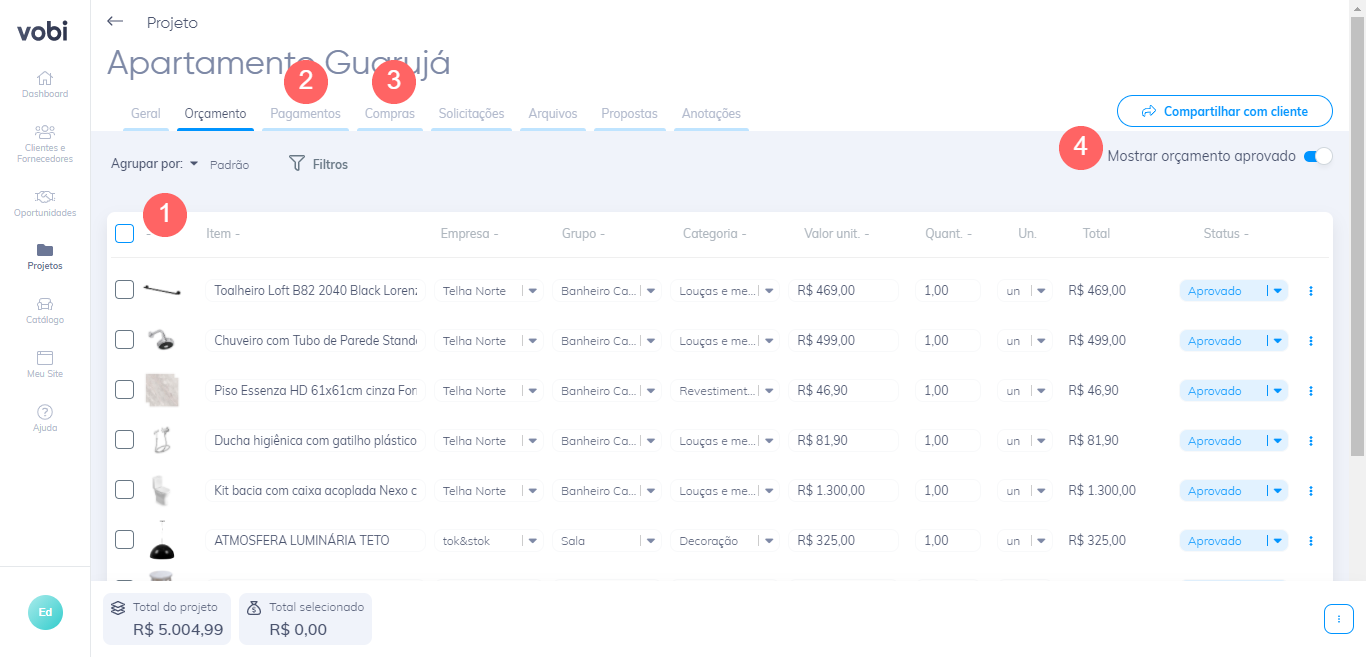1366x657 pixels.
Task: Open Catálogo sofa icon in sidebar
Action: tap(45, 303)
